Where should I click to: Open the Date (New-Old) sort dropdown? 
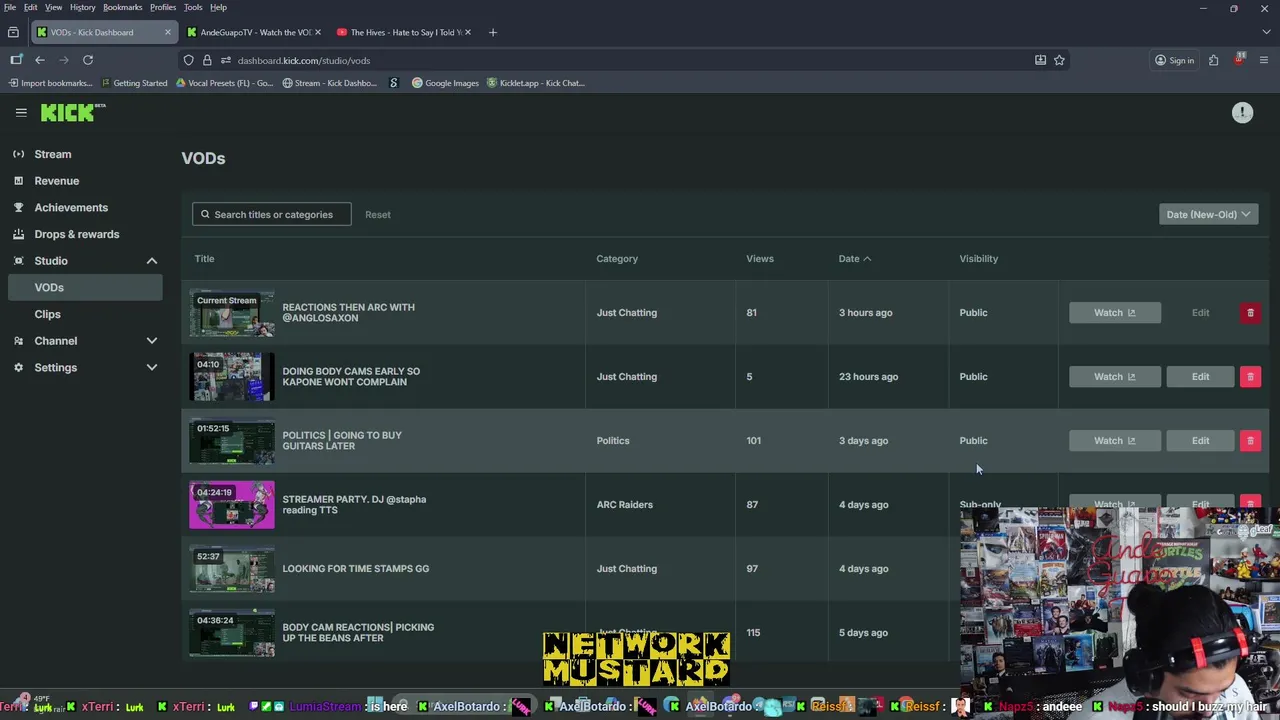[1208, 214]
